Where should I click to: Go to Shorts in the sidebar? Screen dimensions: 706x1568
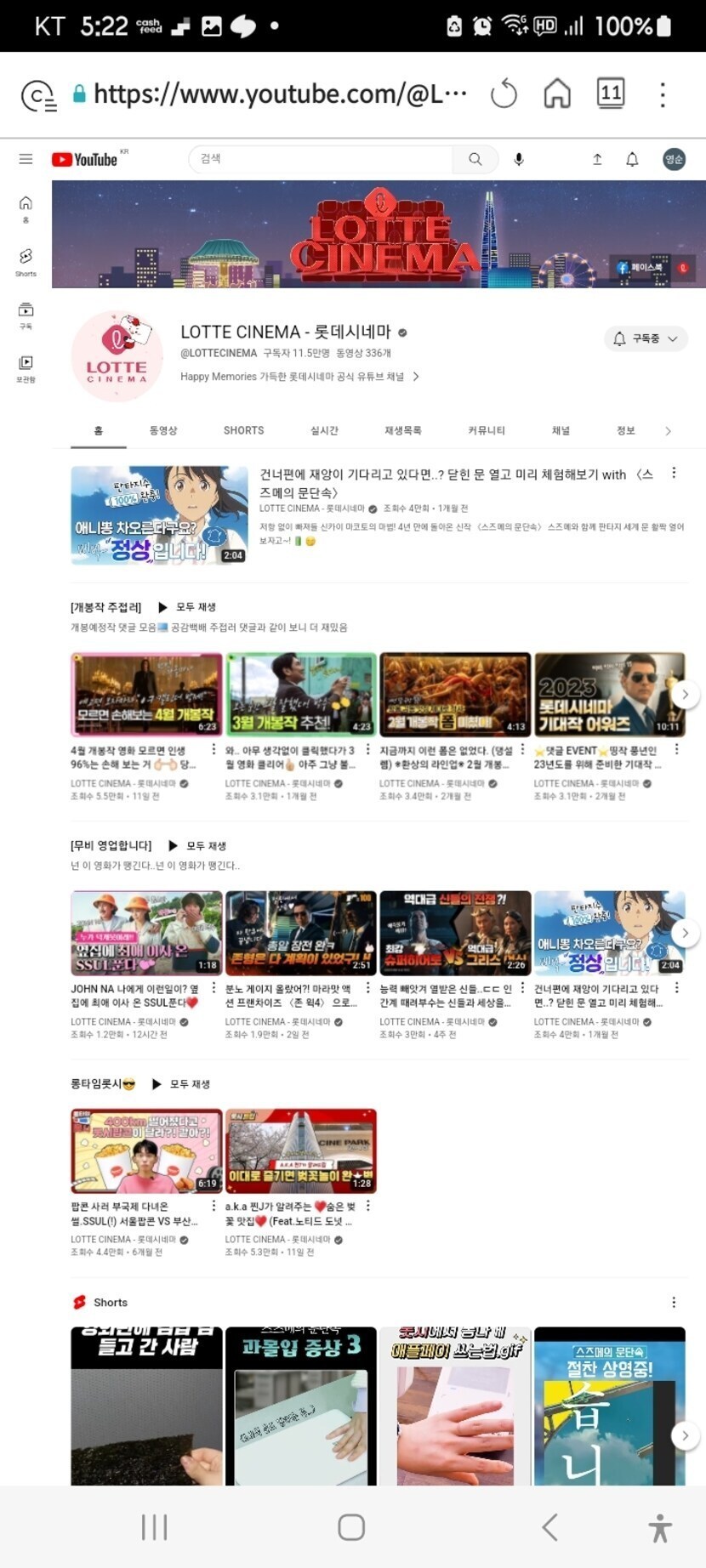tap(26, 262)
